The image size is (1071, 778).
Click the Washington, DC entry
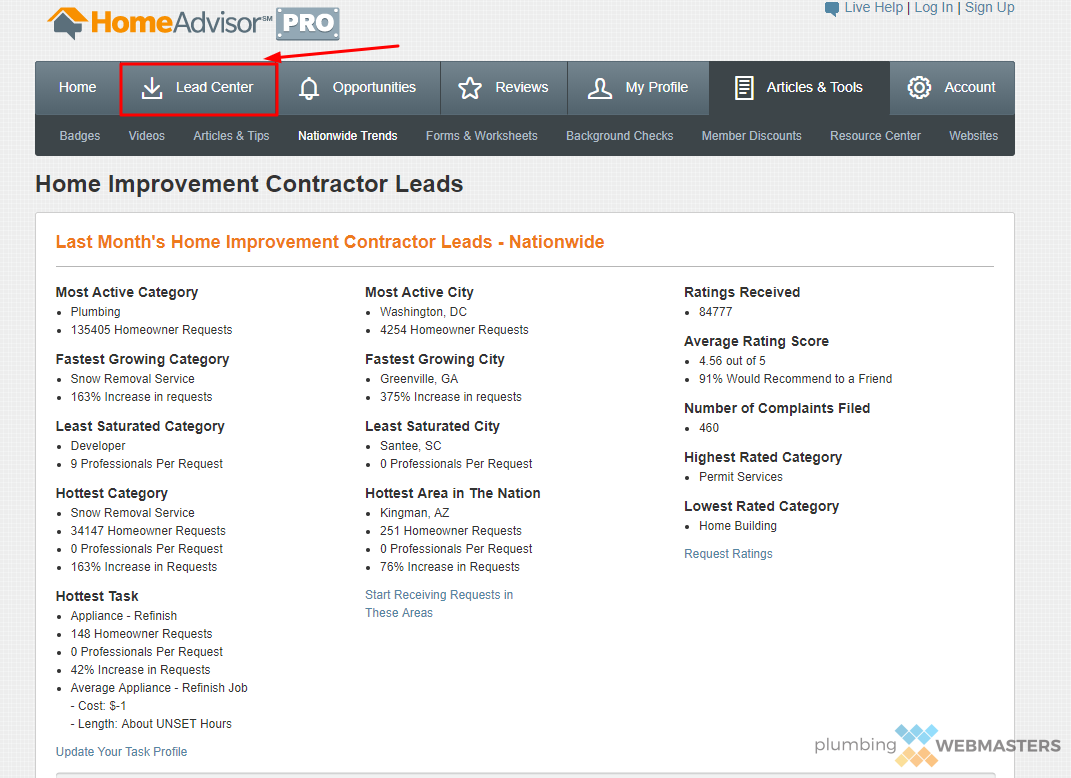tap(423, 311)
